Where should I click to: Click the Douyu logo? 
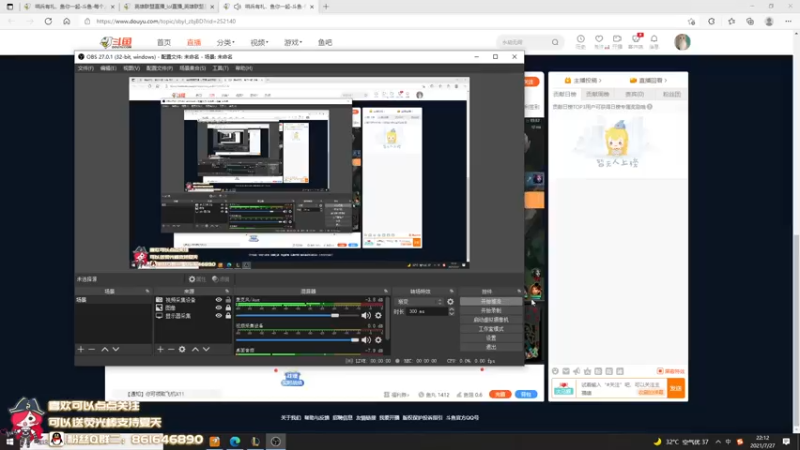click(116, 42)
